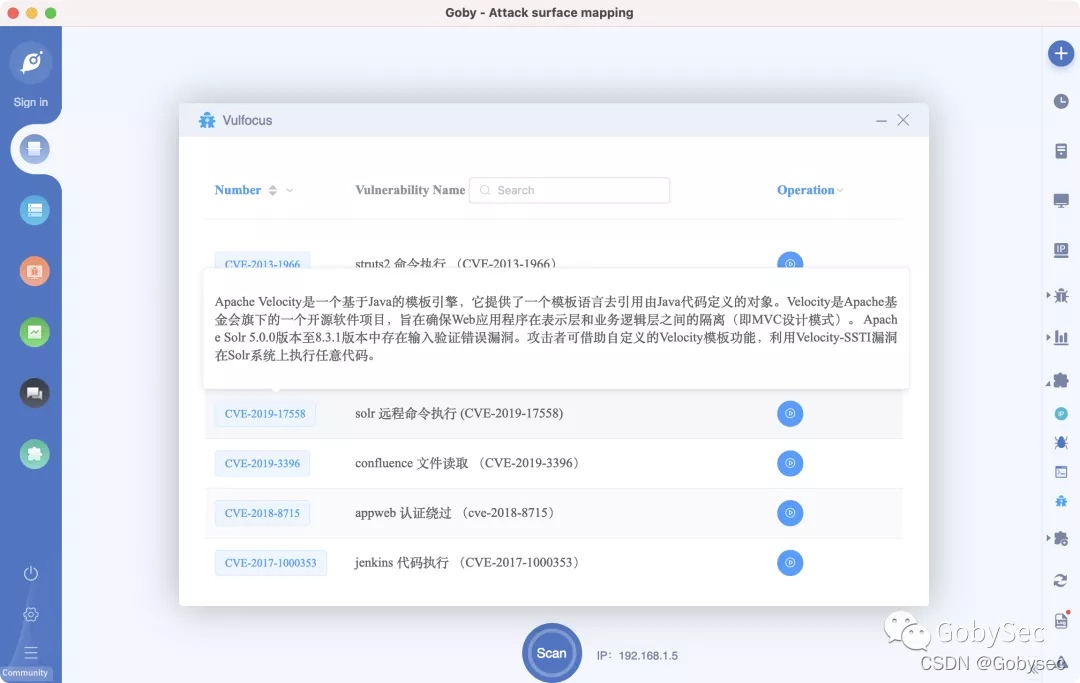The height and width of the screenshot is (683, 1080).
Task: Open the teal extensions puzzle icon in left sidebar
Action: click(35, 454)
